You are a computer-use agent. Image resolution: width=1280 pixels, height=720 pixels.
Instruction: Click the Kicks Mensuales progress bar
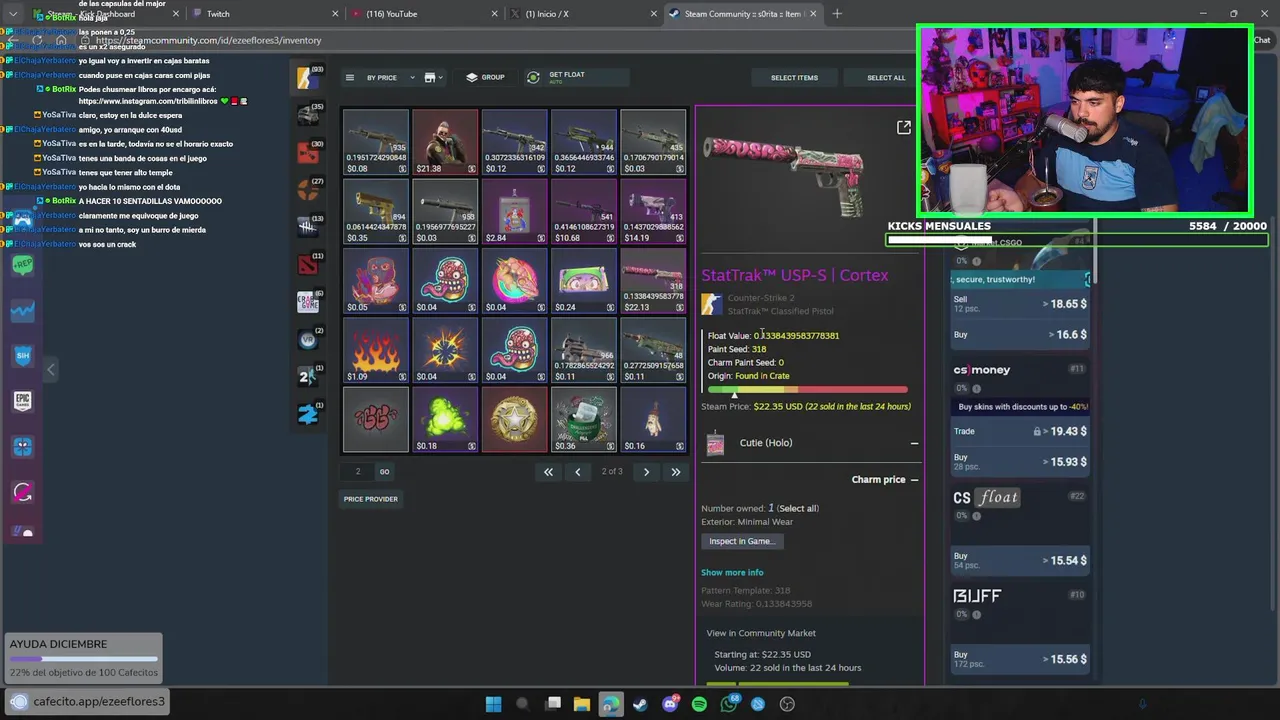1077,240
